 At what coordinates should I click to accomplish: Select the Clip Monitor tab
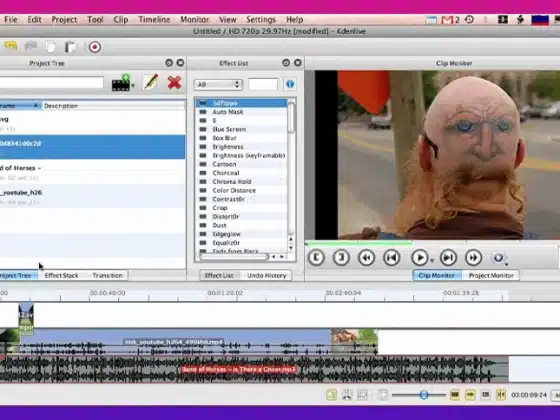tap(436, 275)
